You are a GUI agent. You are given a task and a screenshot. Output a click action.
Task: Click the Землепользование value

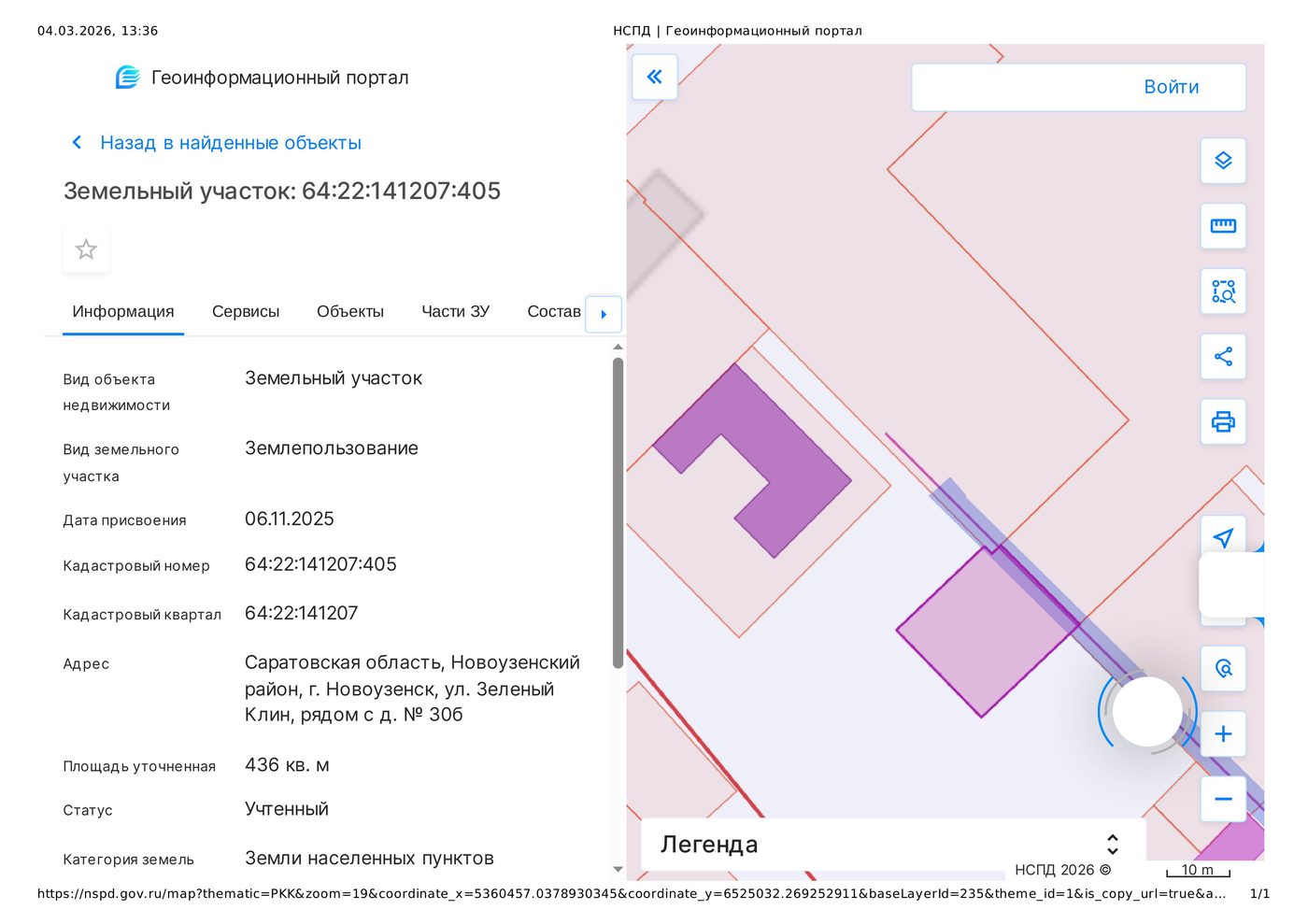coord(332,448)
